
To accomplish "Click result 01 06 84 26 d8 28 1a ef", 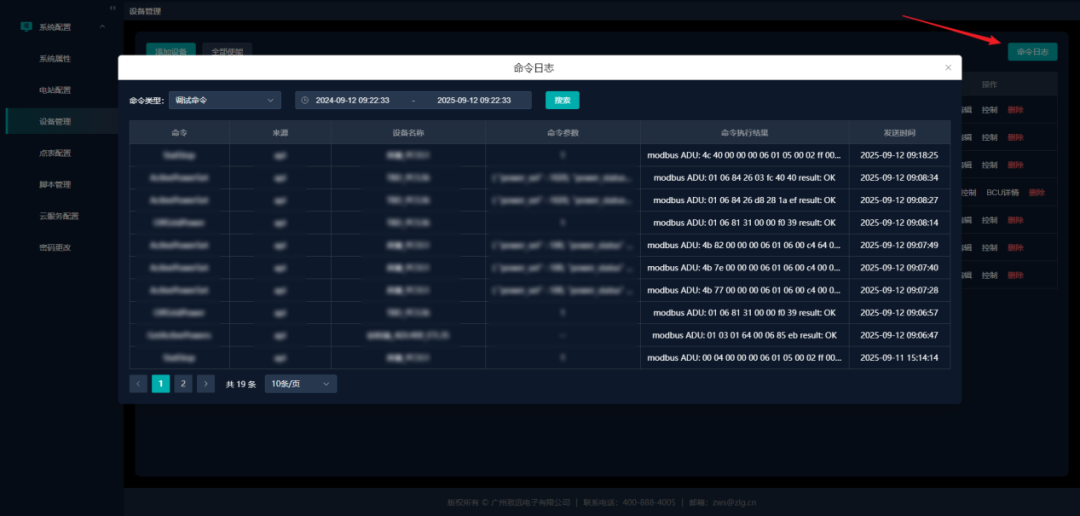I will 745,200.
